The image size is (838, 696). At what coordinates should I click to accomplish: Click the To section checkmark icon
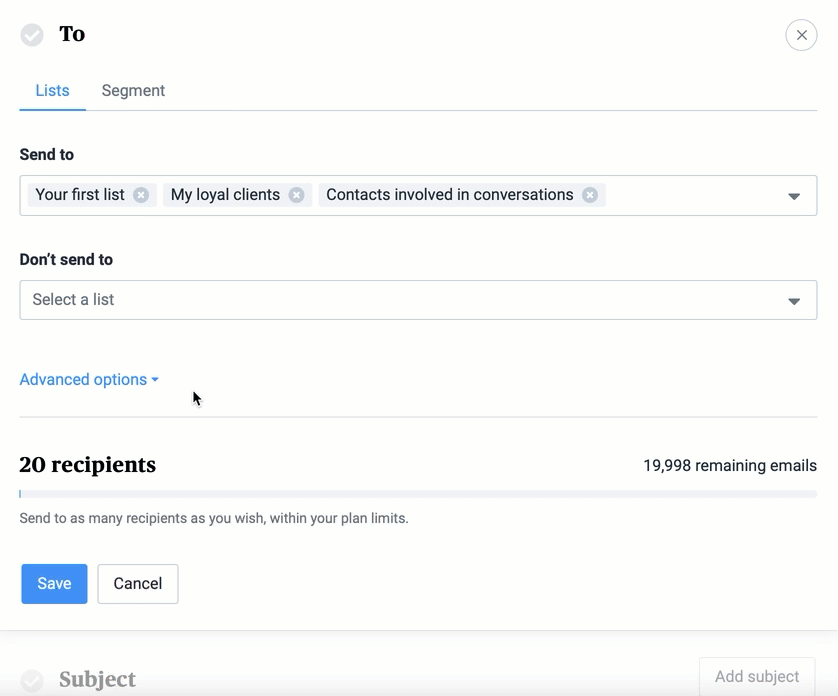tap(32, 35)
